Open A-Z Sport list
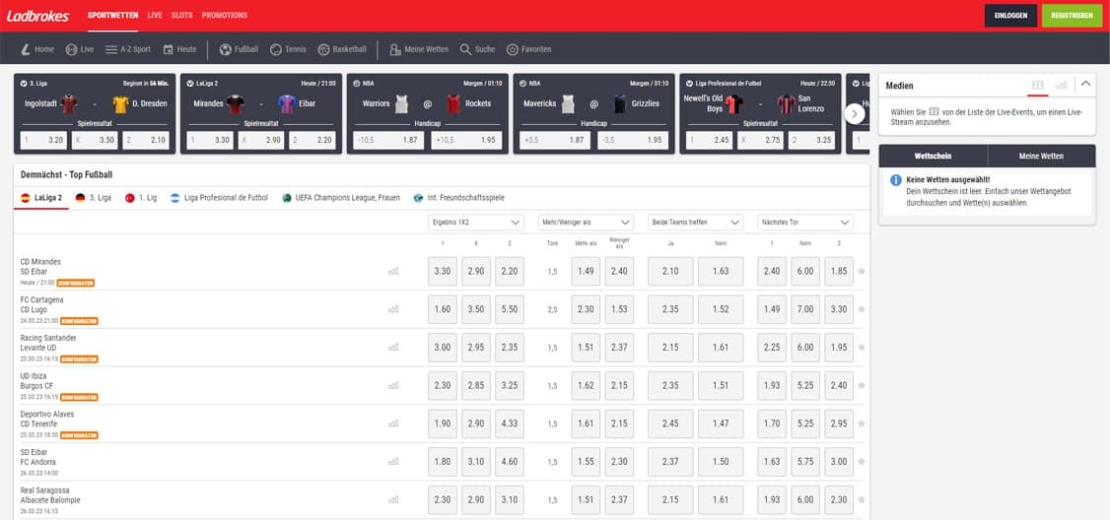 click(x=128, y=50)
